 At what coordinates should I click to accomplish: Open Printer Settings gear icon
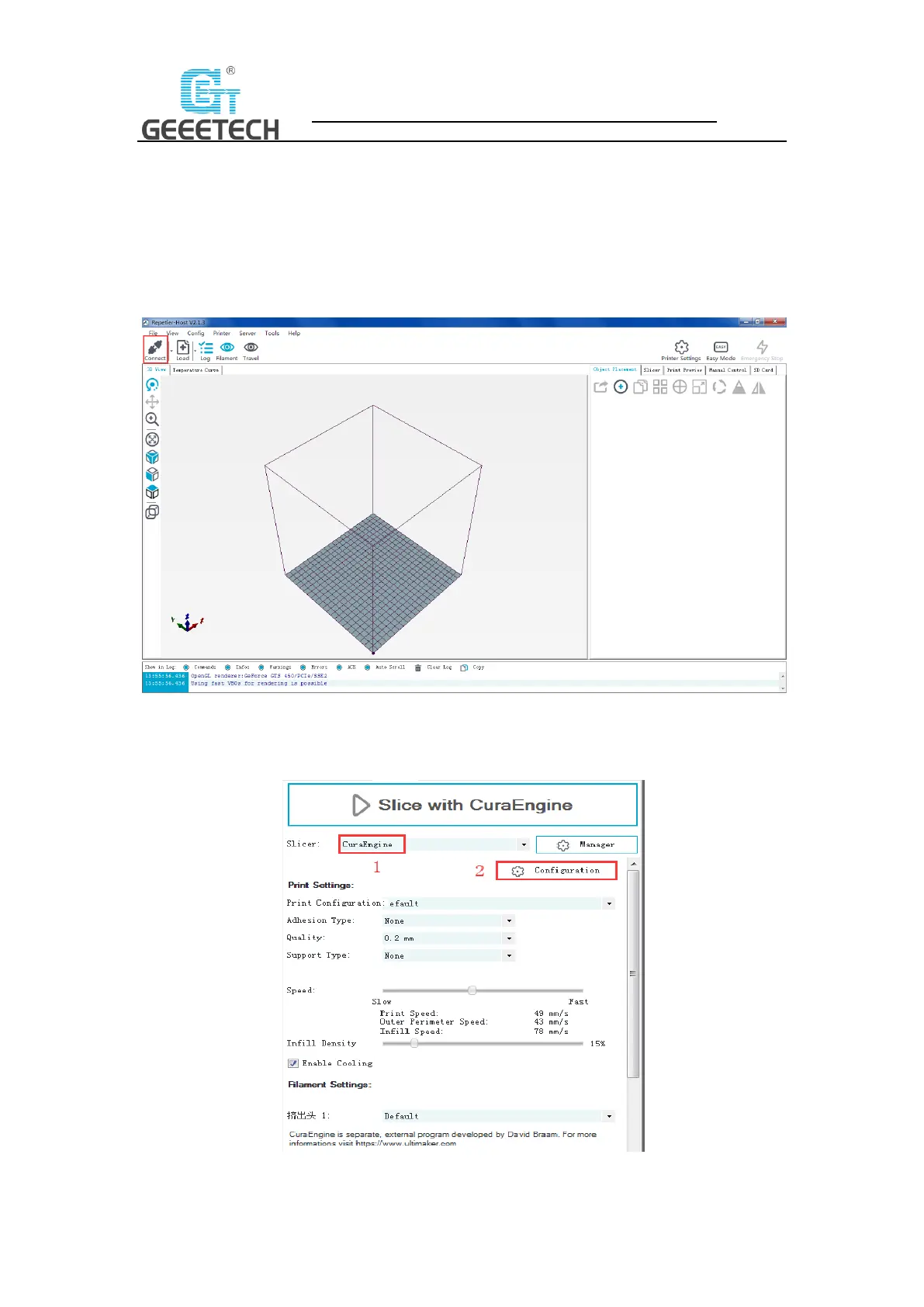(681, 347)
